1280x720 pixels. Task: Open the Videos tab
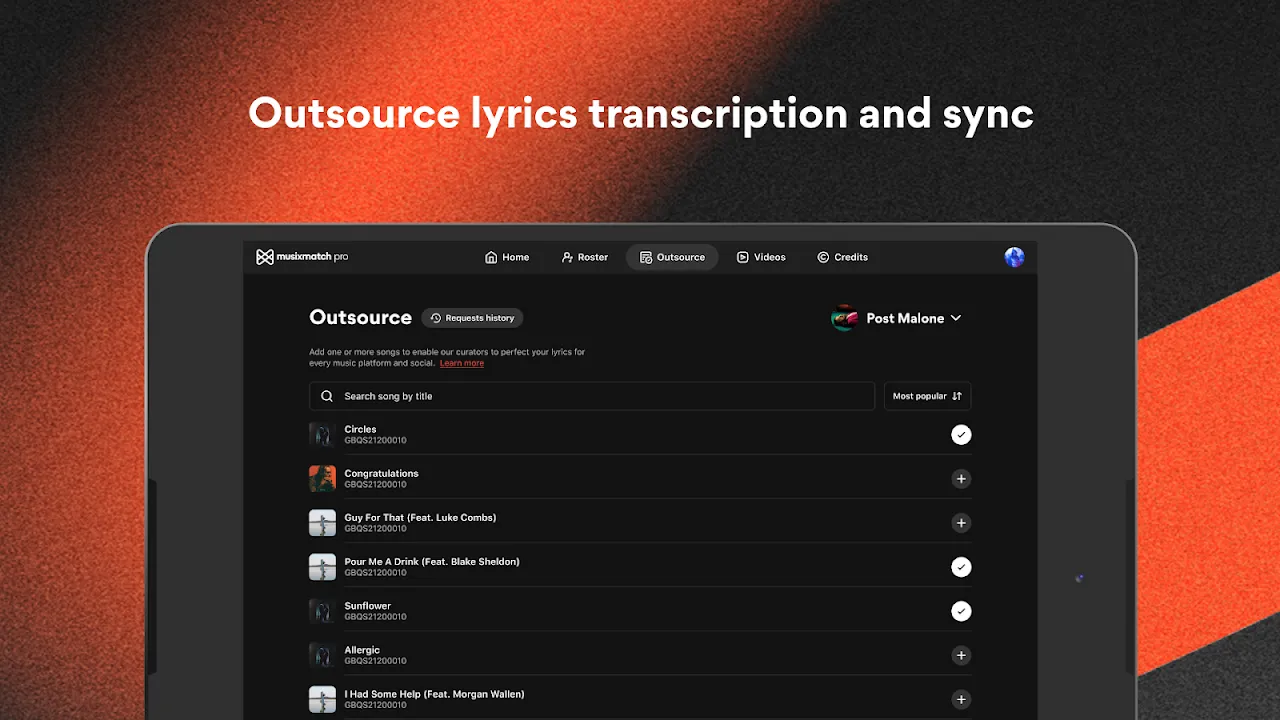(761, 257)
